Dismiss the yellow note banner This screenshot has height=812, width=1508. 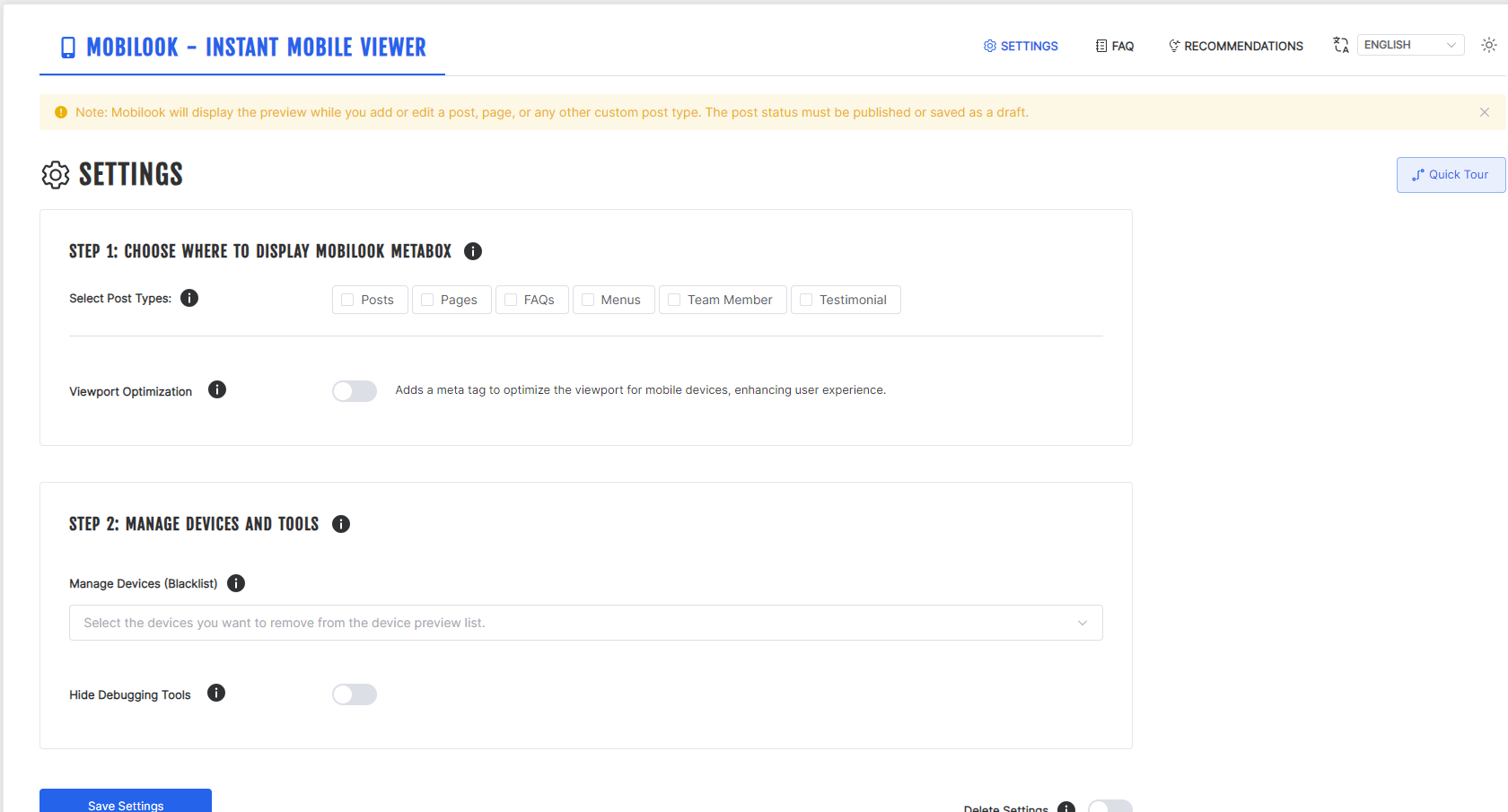click(x=1485, y=112)
